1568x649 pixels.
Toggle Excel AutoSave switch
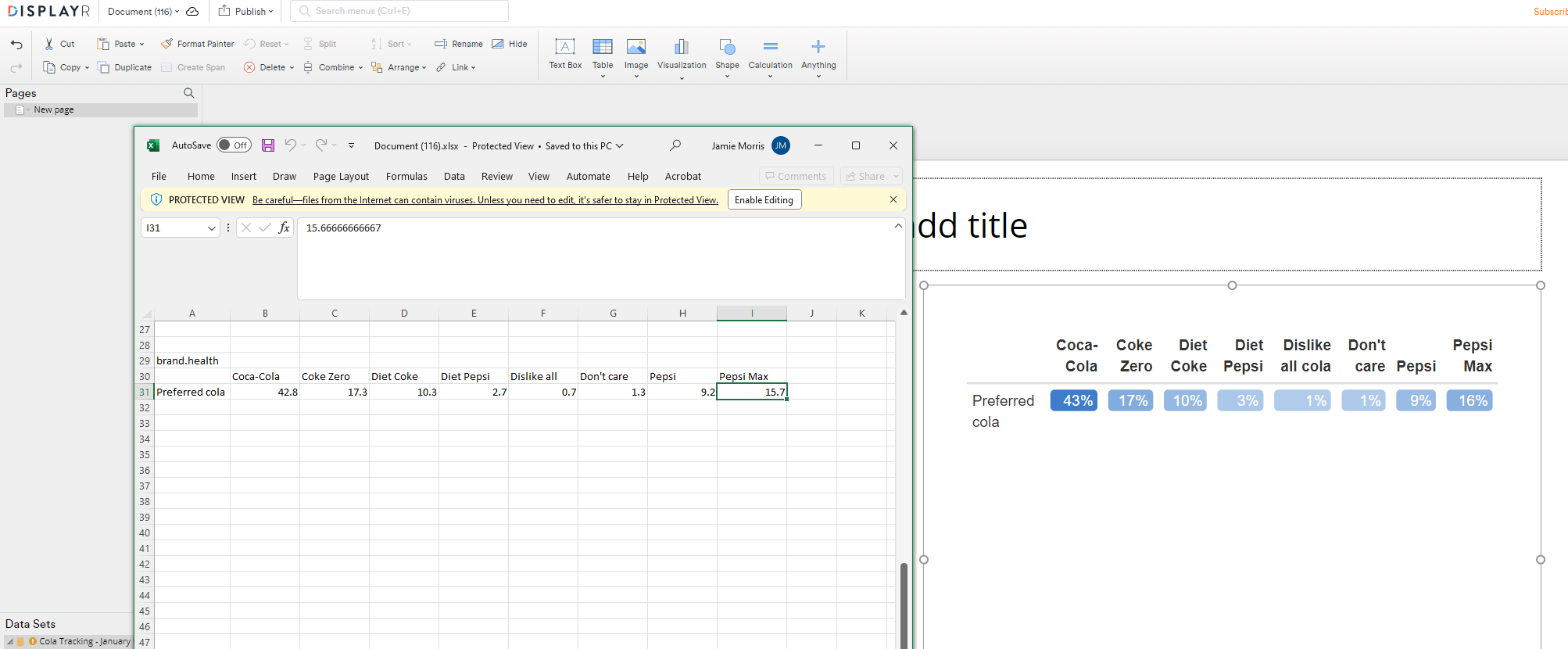(234, 145)
